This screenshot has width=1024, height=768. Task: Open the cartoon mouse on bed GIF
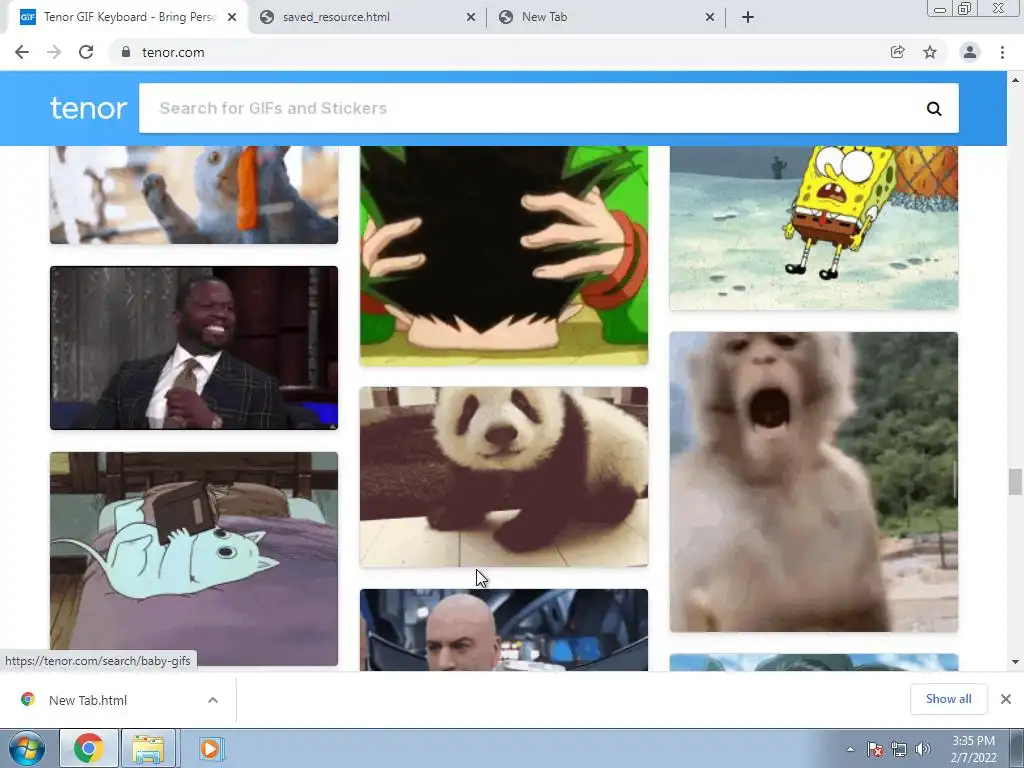pos(194,558)
